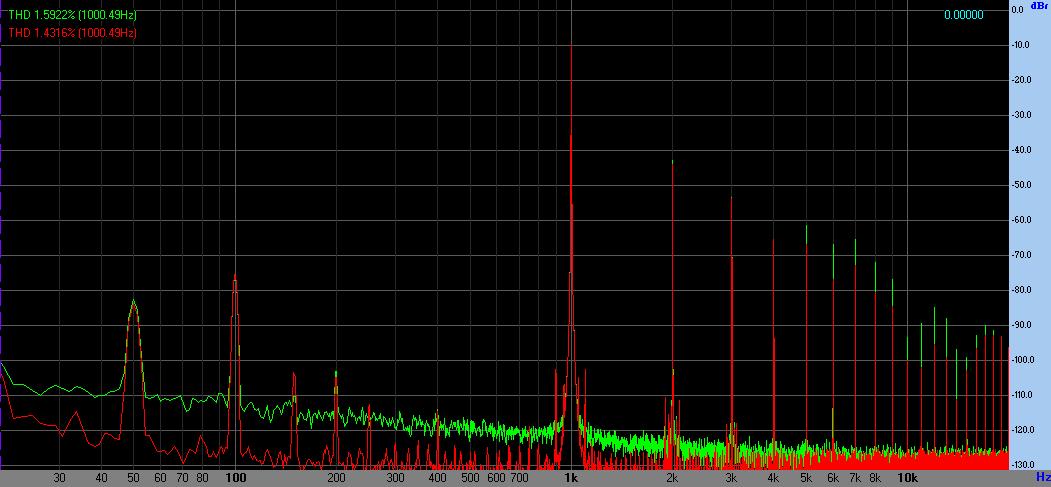Click the 50 frequency axis label

pos(134,478)
